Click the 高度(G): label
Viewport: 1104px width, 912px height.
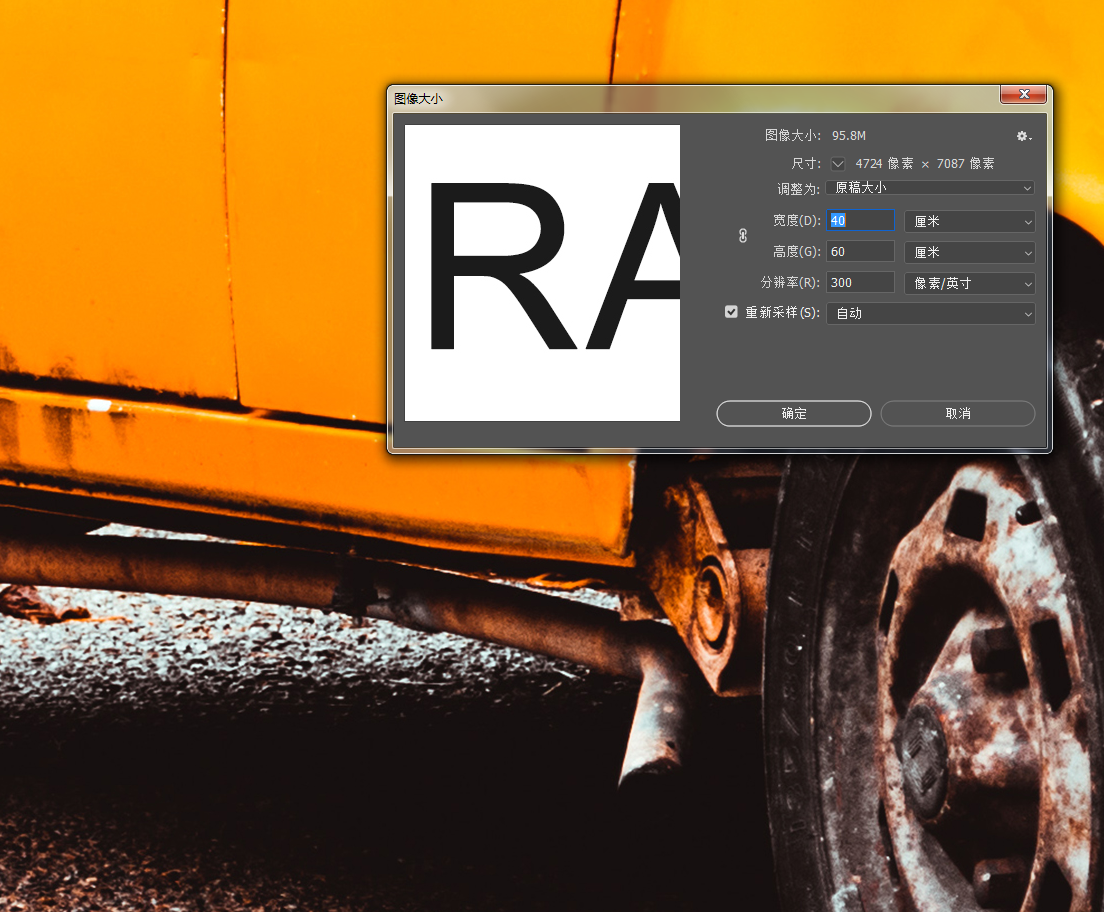(796, 251)
